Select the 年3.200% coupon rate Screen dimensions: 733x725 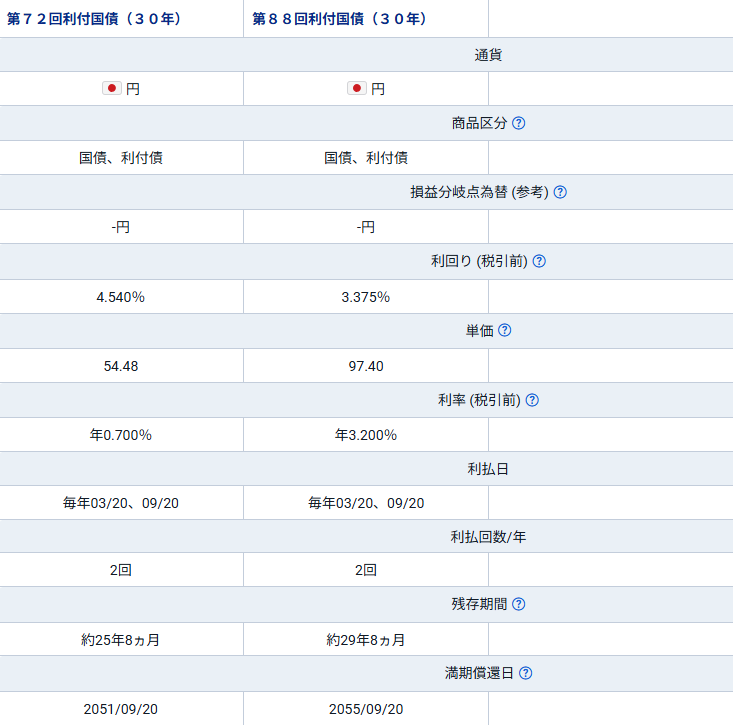tap(366, 435)
